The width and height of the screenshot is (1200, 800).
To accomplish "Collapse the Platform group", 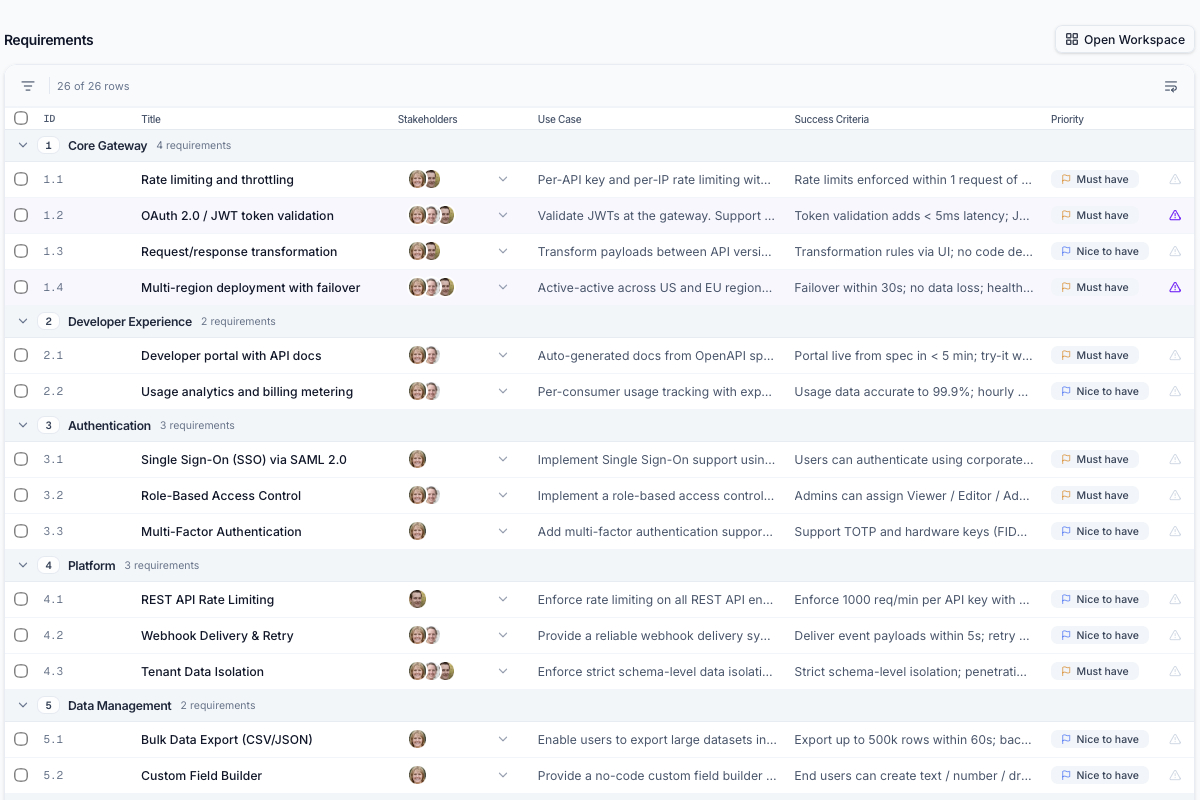I will pyautogui.click(x=23, y=566).
